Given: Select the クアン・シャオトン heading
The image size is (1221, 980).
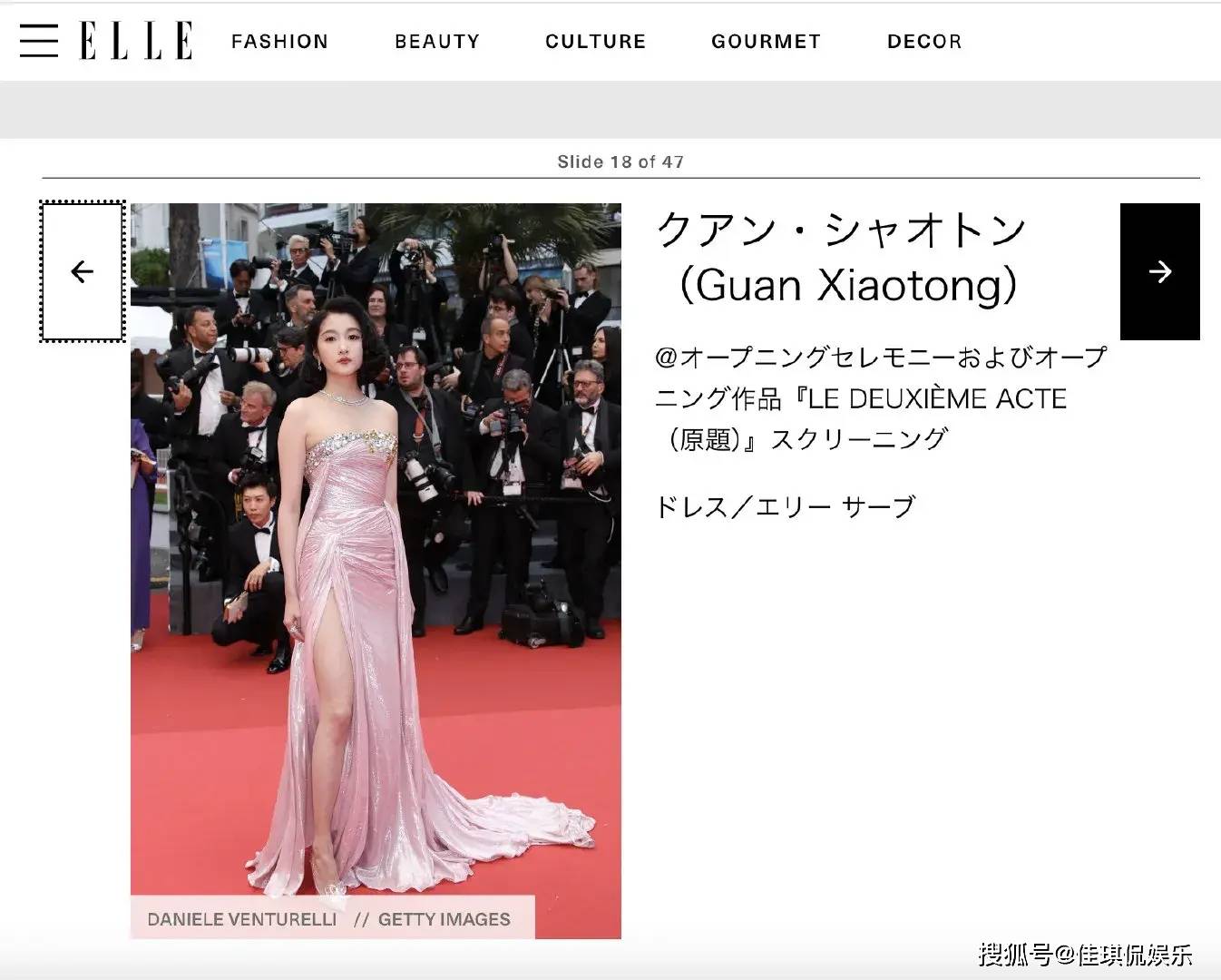Looking at the screenshot, I should 841,230.
